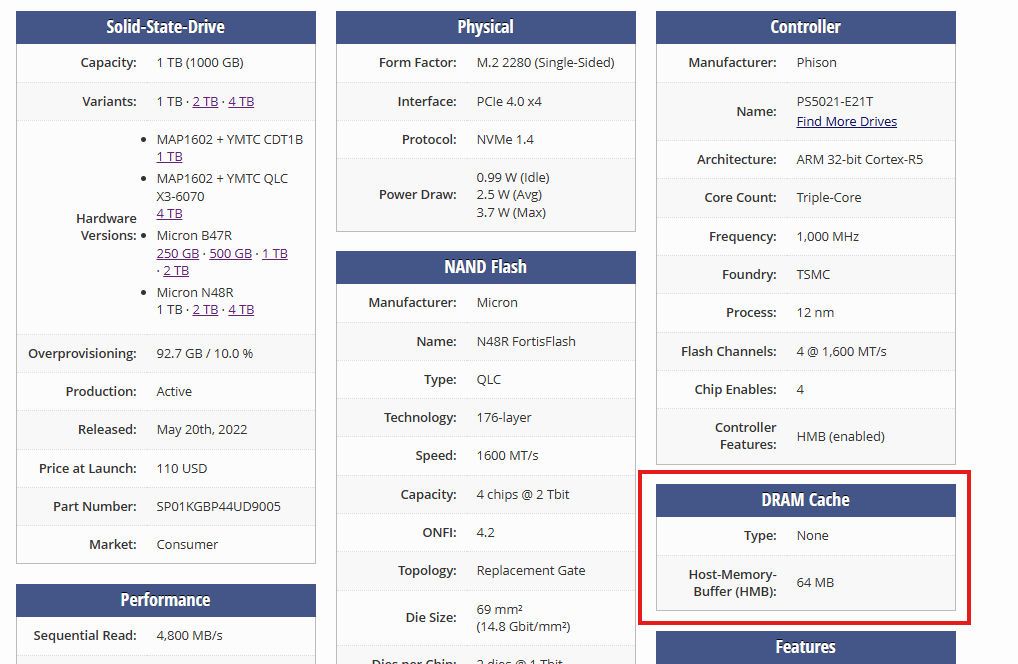
Task: Click the NAND Flash section header
Action: pyautogui.click(x=486, y=267)
